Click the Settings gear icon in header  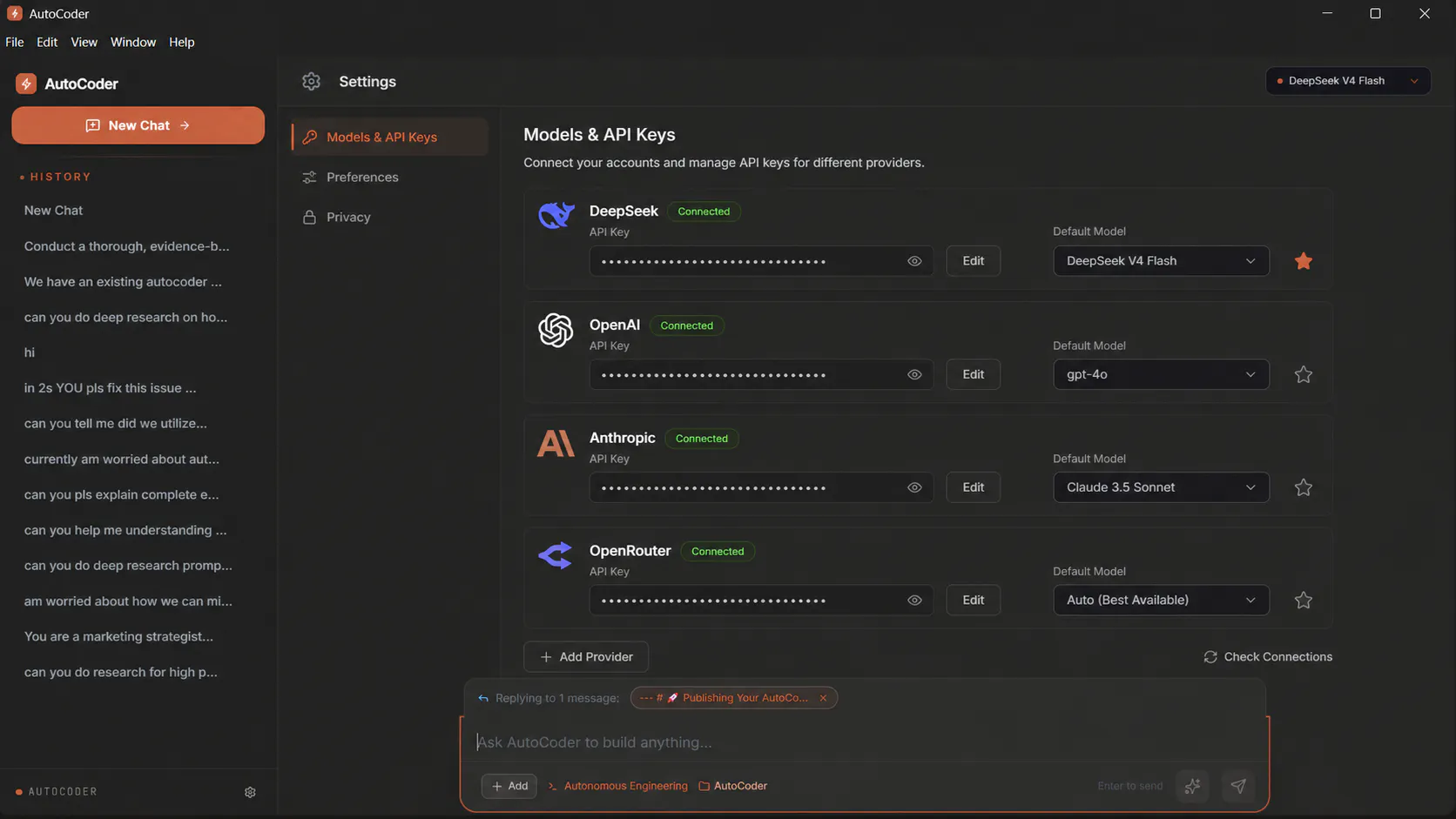(x=311, y=81)
